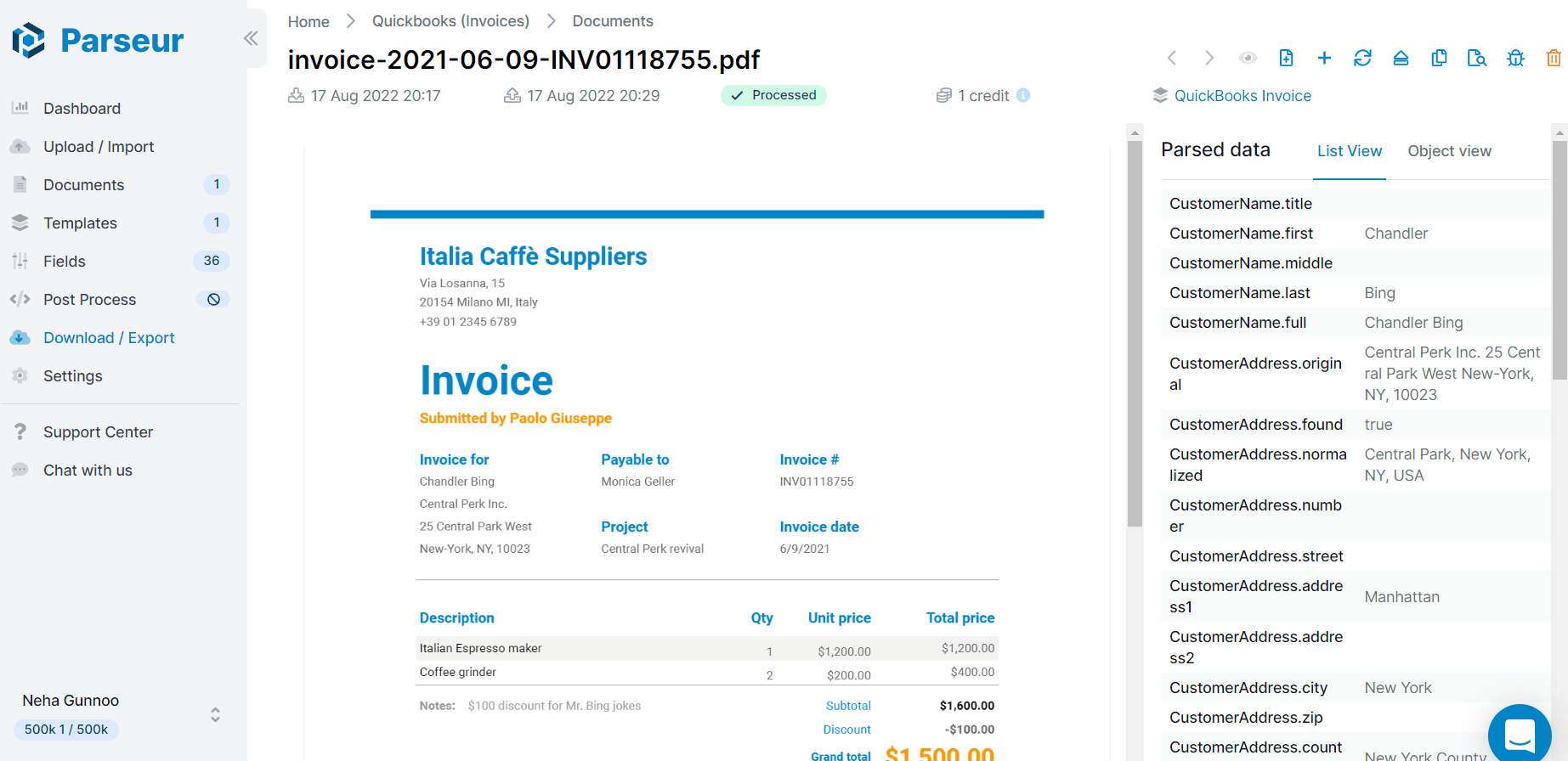Open Quickbooks (Invoices) breadcrumb

point(450,21)
